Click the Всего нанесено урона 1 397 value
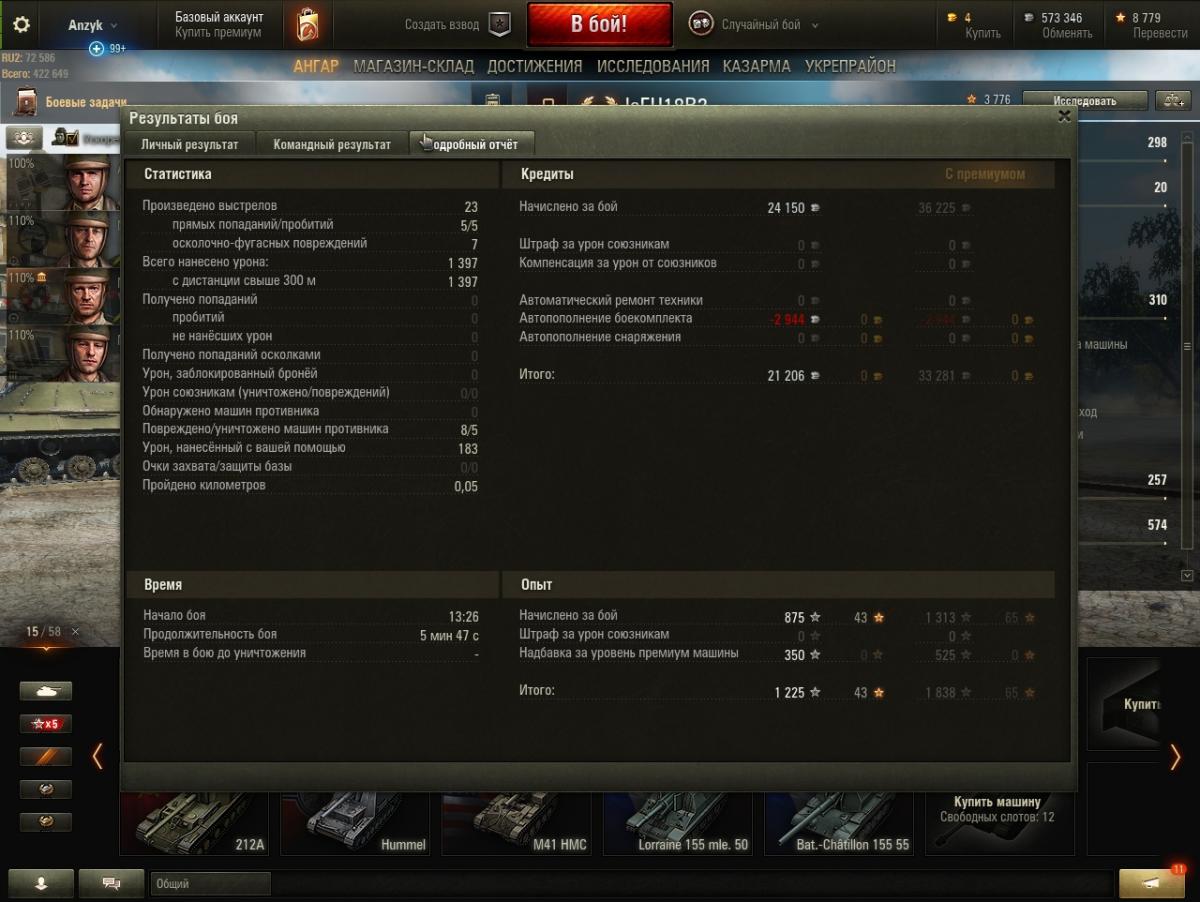 [463, 263]
